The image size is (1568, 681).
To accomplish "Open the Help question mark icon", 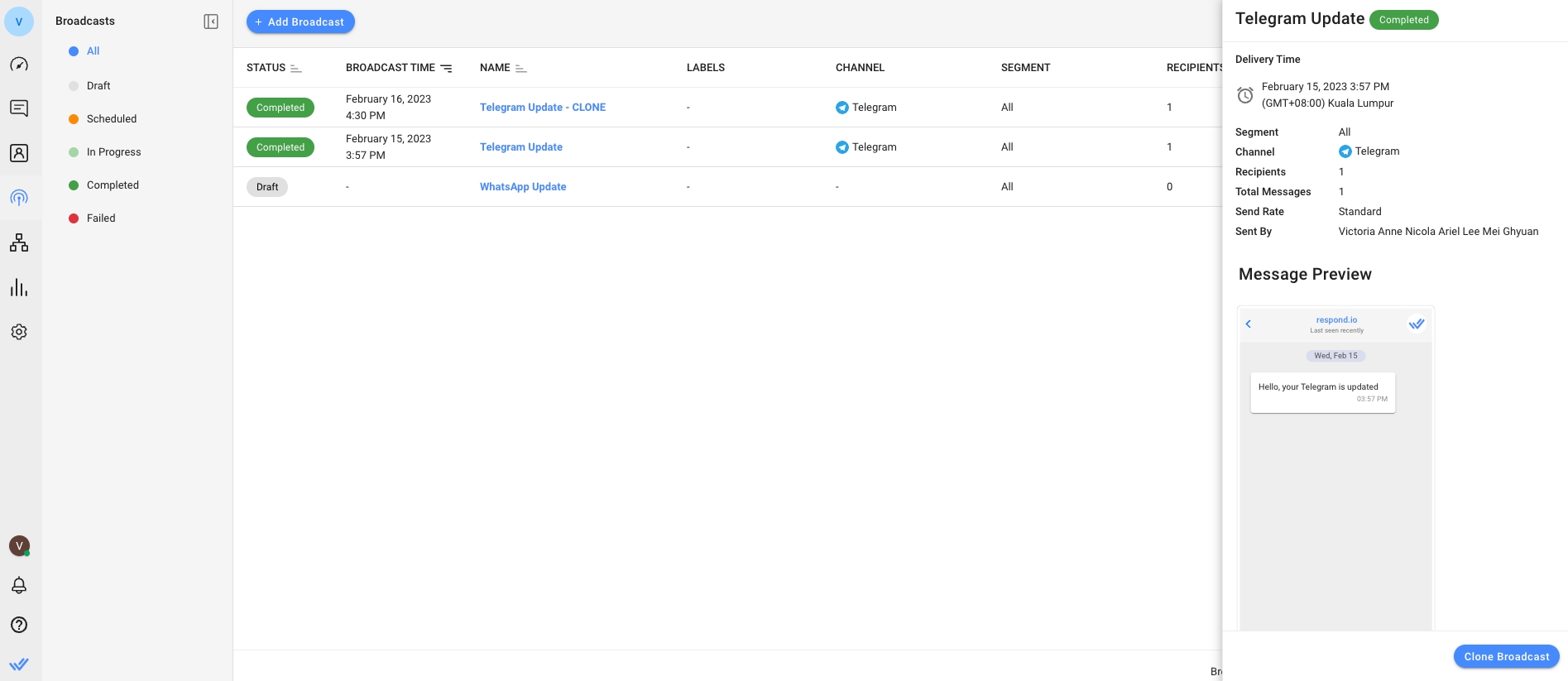I will 19,625.
